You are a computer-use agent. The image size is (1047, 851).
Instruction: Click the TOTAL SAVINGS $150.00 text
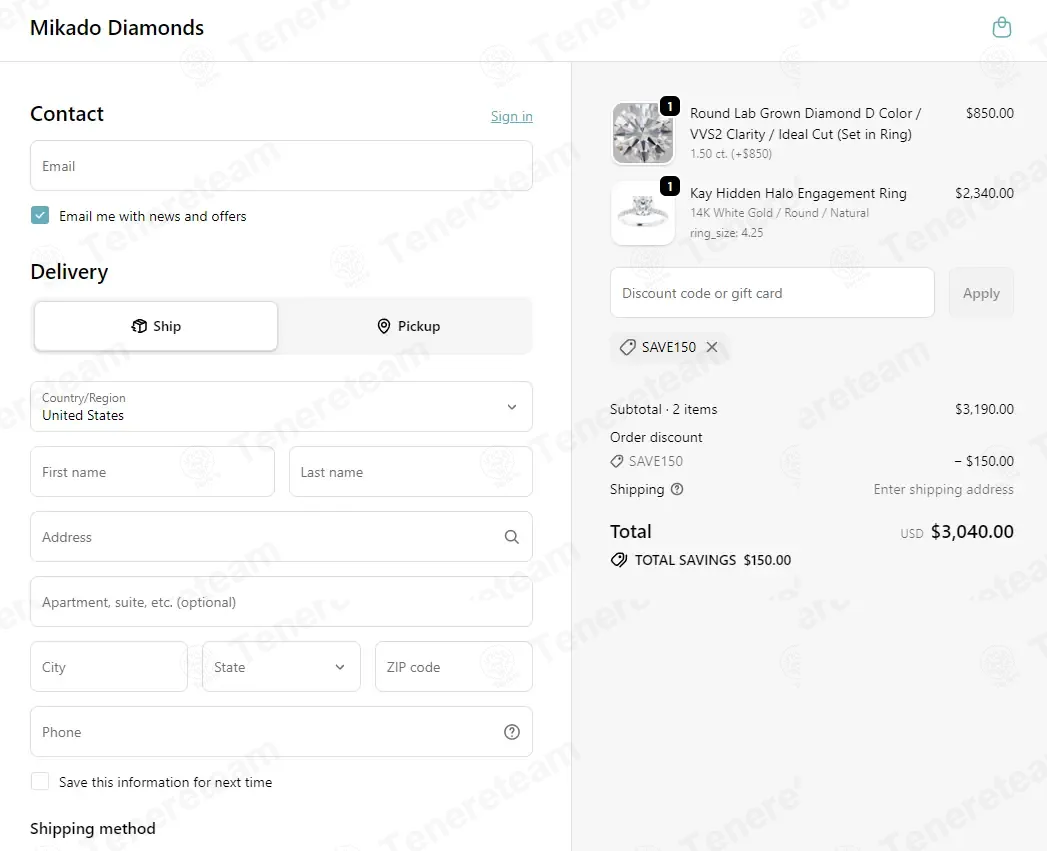tap(712, 560)
